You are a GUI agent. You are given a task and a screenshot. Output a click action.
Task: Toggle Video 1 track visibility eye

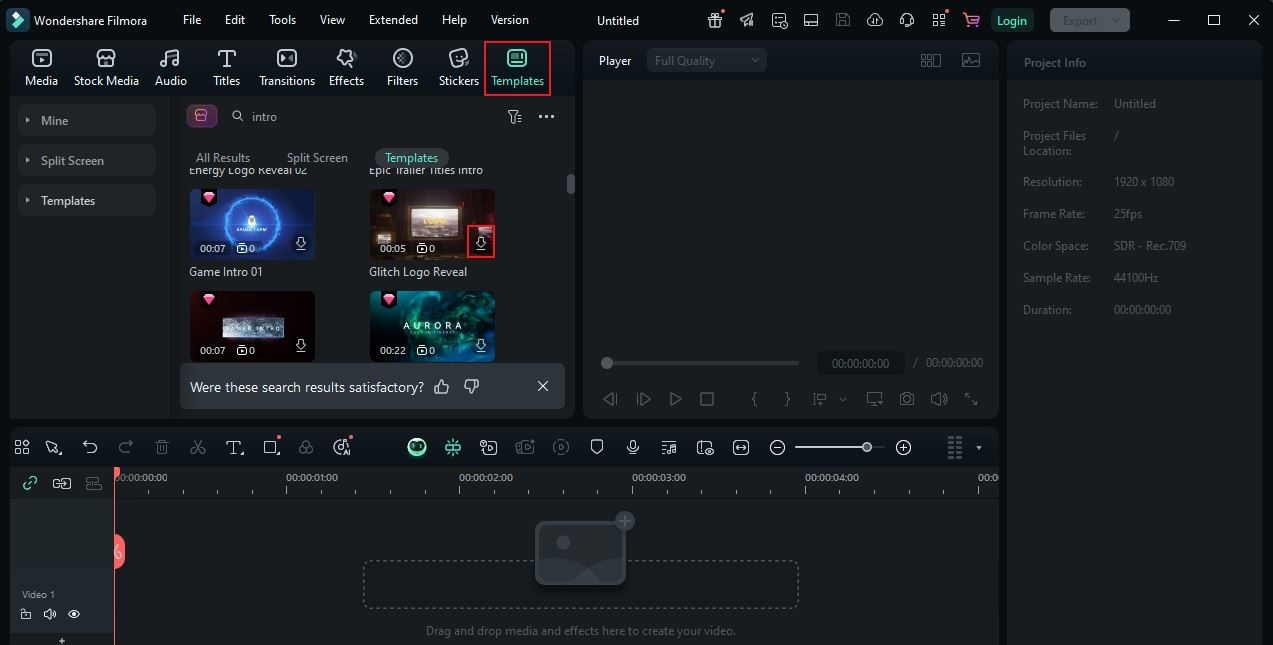point(74,614)
